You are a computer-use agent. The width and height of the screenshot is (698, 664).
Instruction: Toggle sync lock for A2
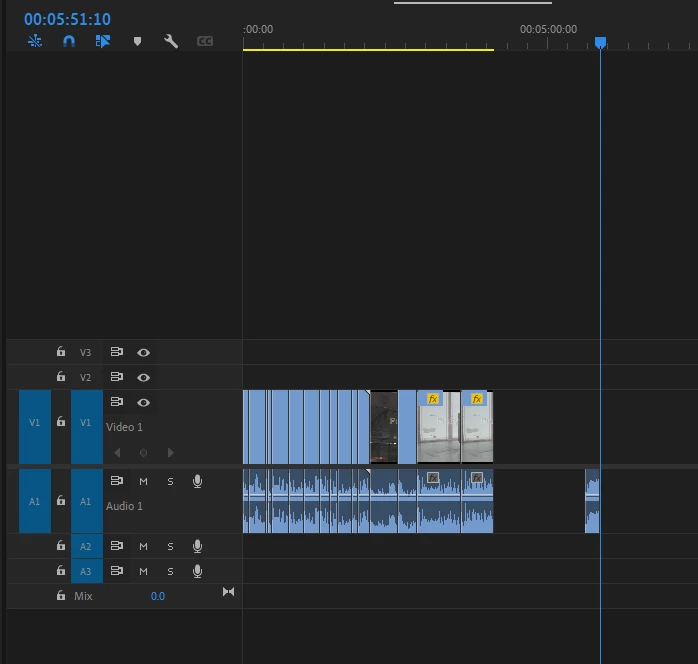[117, 546]
